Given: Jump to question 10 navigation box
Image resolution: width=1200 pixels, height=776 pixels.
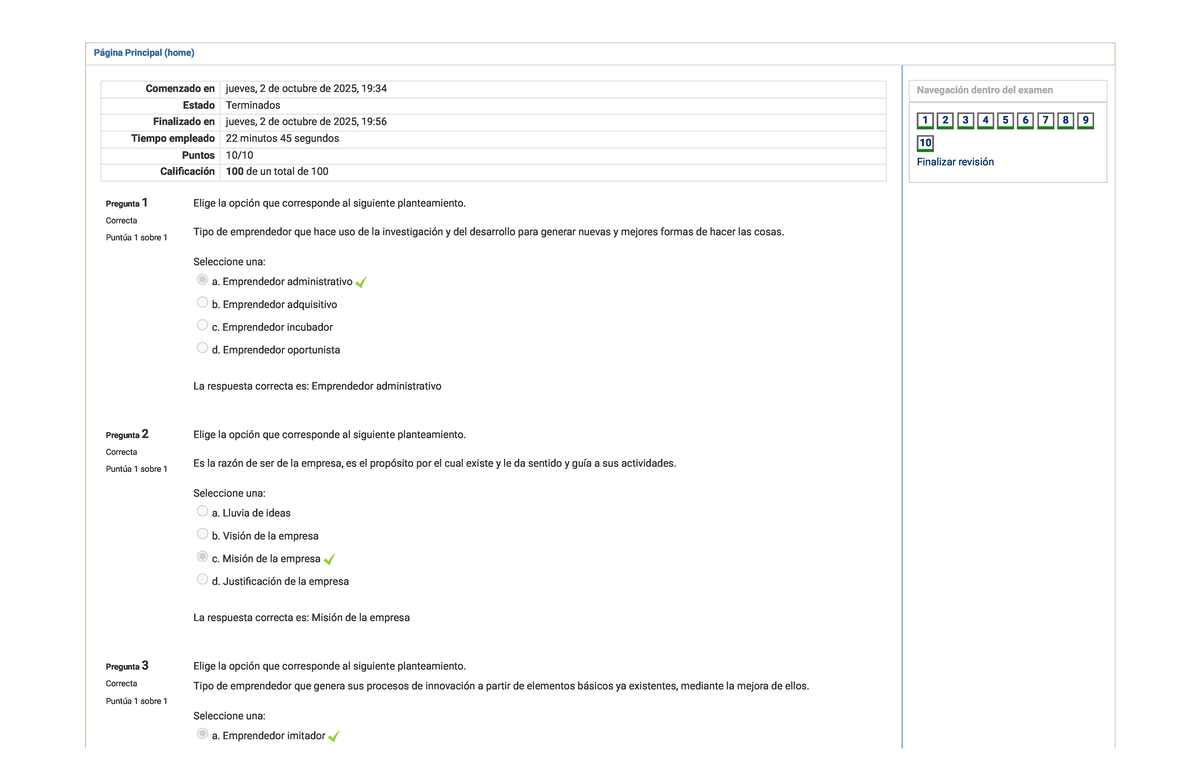Looking at the screenshot, I should point(925,143).
